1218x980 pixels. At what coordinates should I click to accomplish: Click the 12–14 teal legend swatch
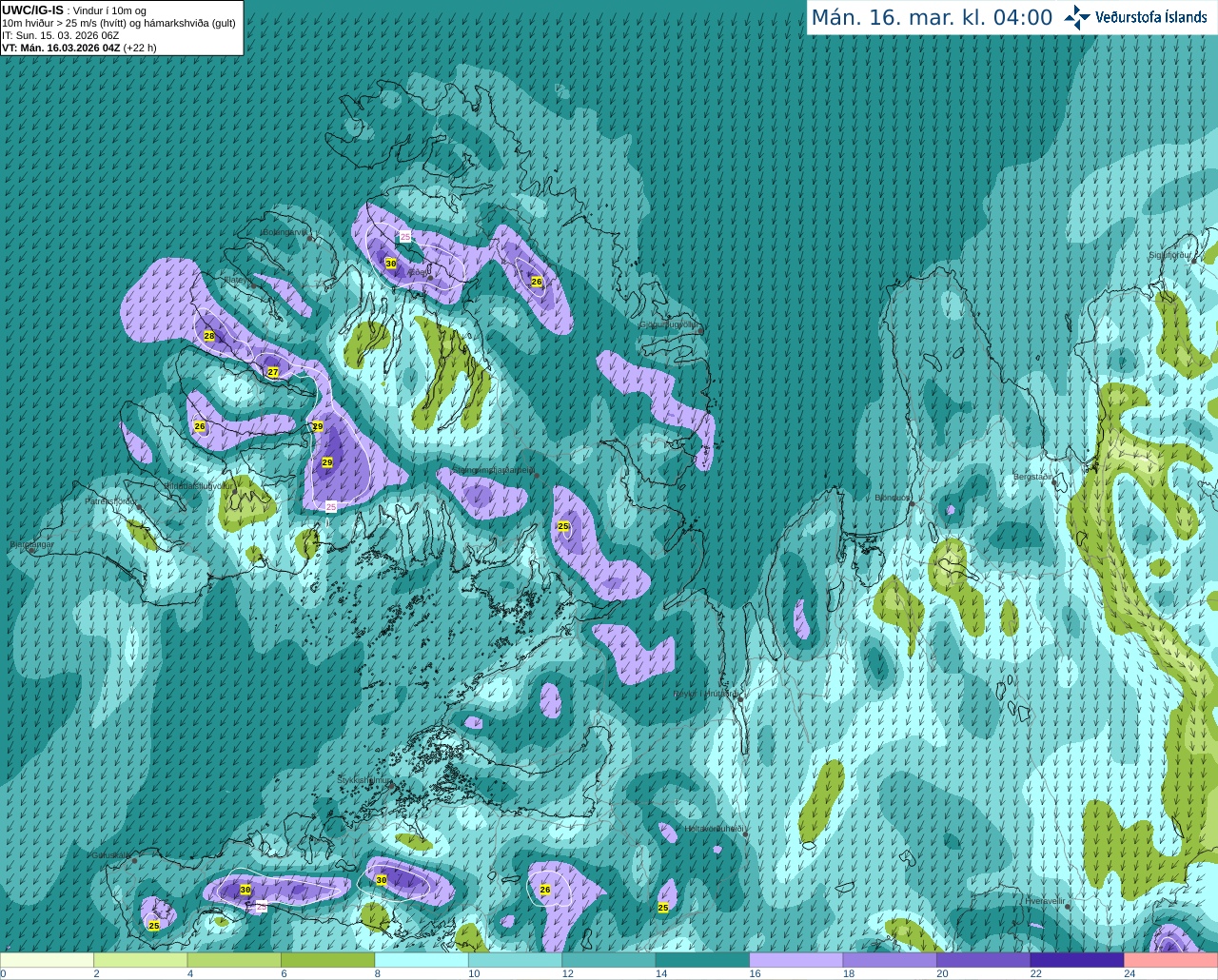609,960
